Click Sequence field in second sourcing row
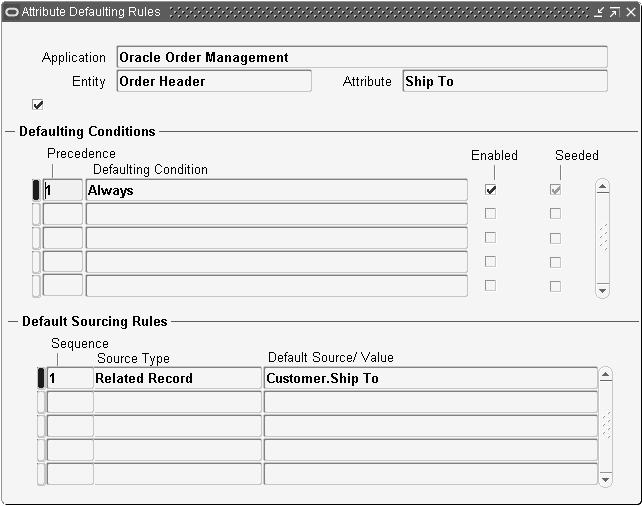The height and width of the screenshot is (506, 642). [70, 402]
